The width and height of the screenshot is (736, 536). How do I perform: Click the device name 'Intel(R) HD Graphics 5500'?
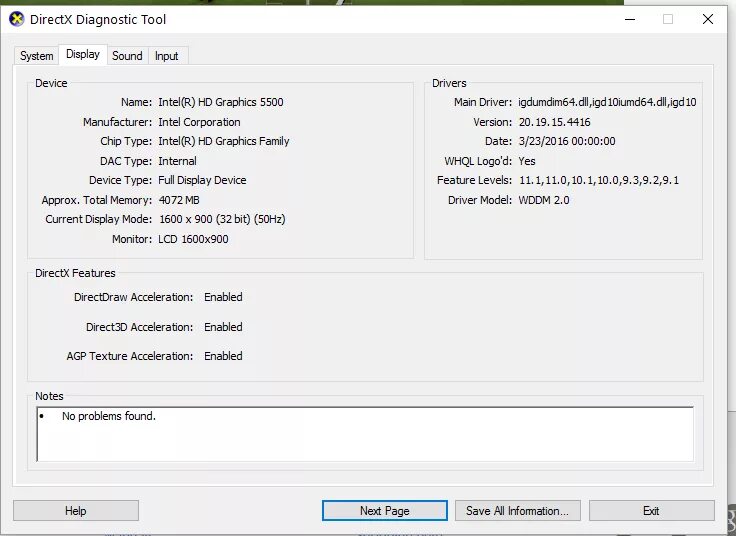pos(221,102)
